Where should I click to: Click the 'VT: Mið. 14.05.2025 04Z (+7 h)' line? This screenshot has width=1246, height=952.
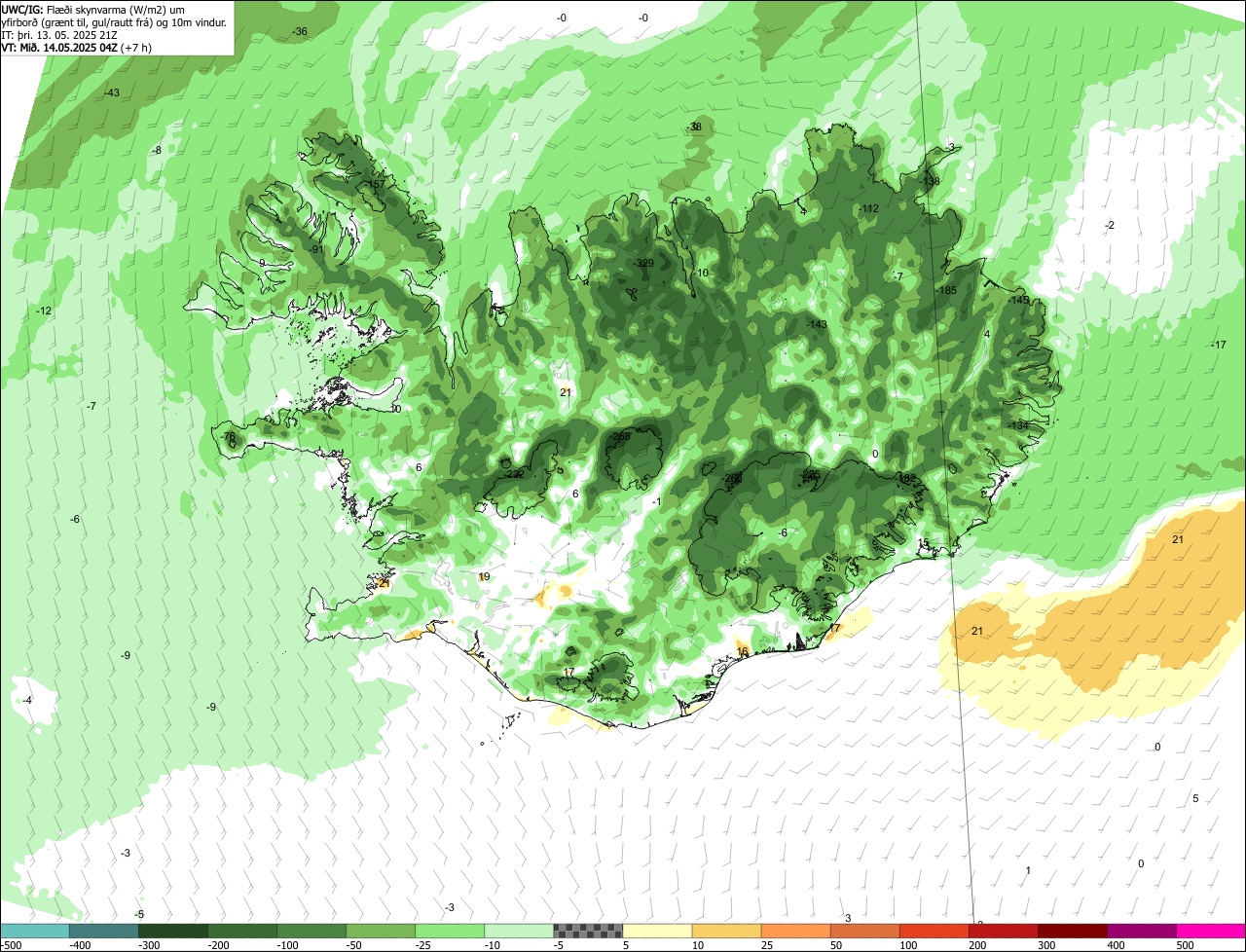pos(77,47)
